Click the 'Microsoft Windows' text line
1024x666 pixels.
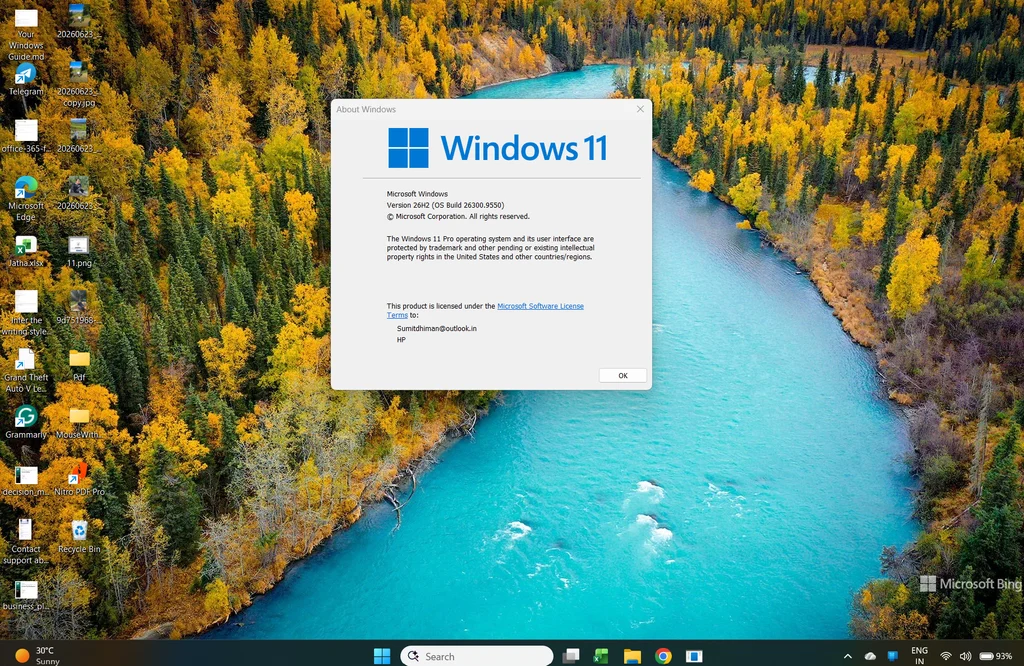tap(417, 194)
